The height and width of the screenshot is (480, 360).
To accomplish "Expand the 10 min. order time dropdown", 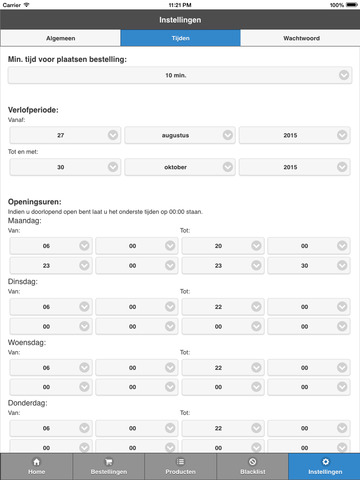I will click(180, 75).
